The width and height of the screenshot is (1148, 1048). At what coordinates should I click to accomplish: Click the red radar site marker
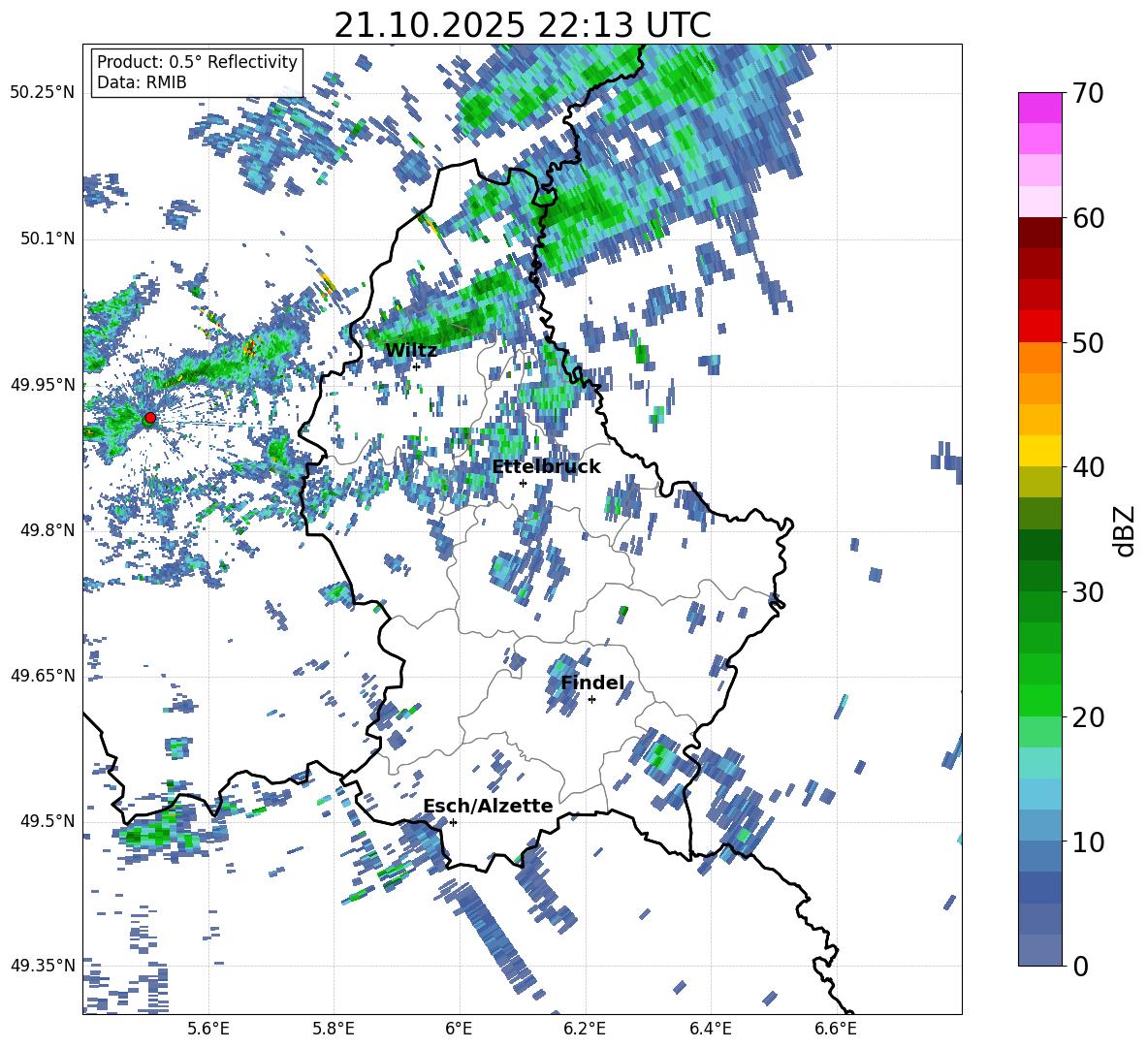(x=150, y=418)
